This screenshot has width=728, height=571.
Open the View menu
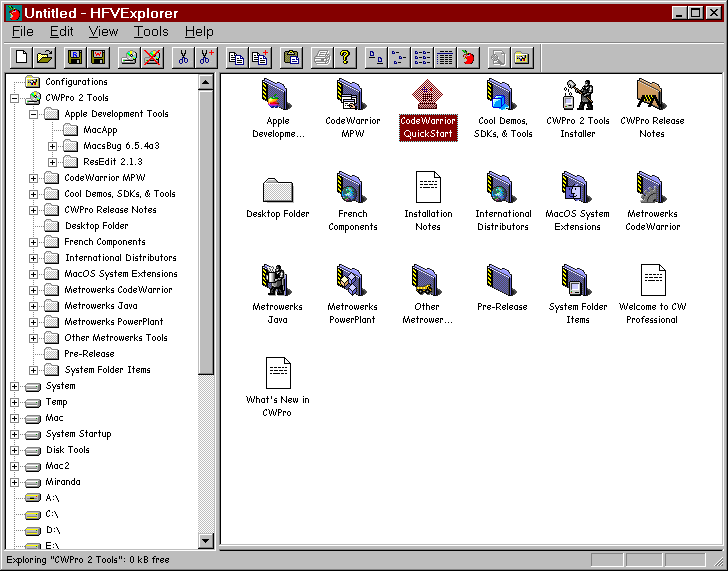pyautogui.click(x=103, y=32)
